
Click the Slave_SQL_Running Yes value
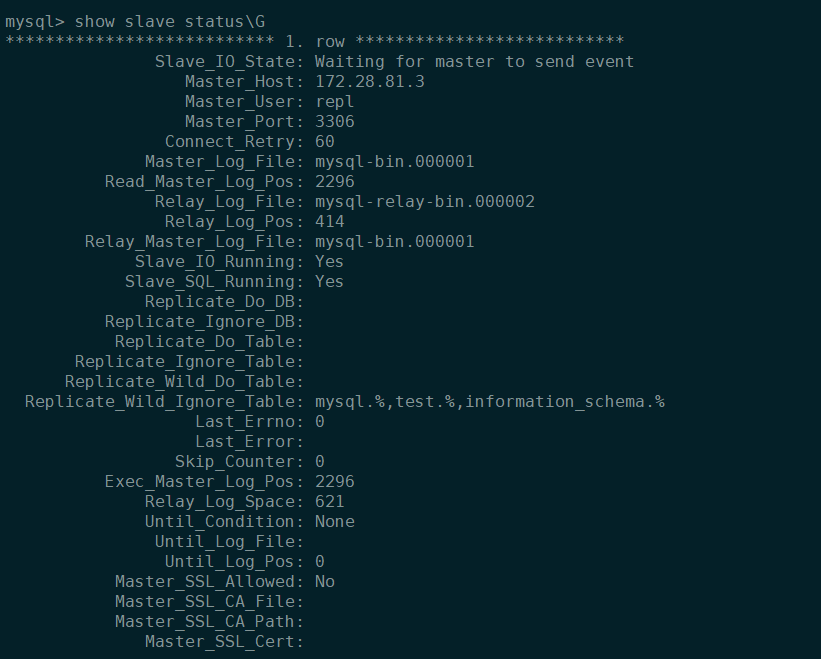pyautogui.click(x=329, y=281)
